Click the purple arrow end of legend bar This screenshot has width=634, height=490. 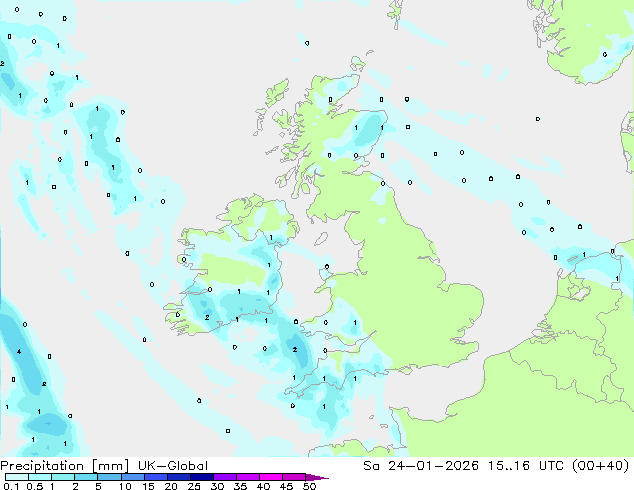[x=317, y=477]
